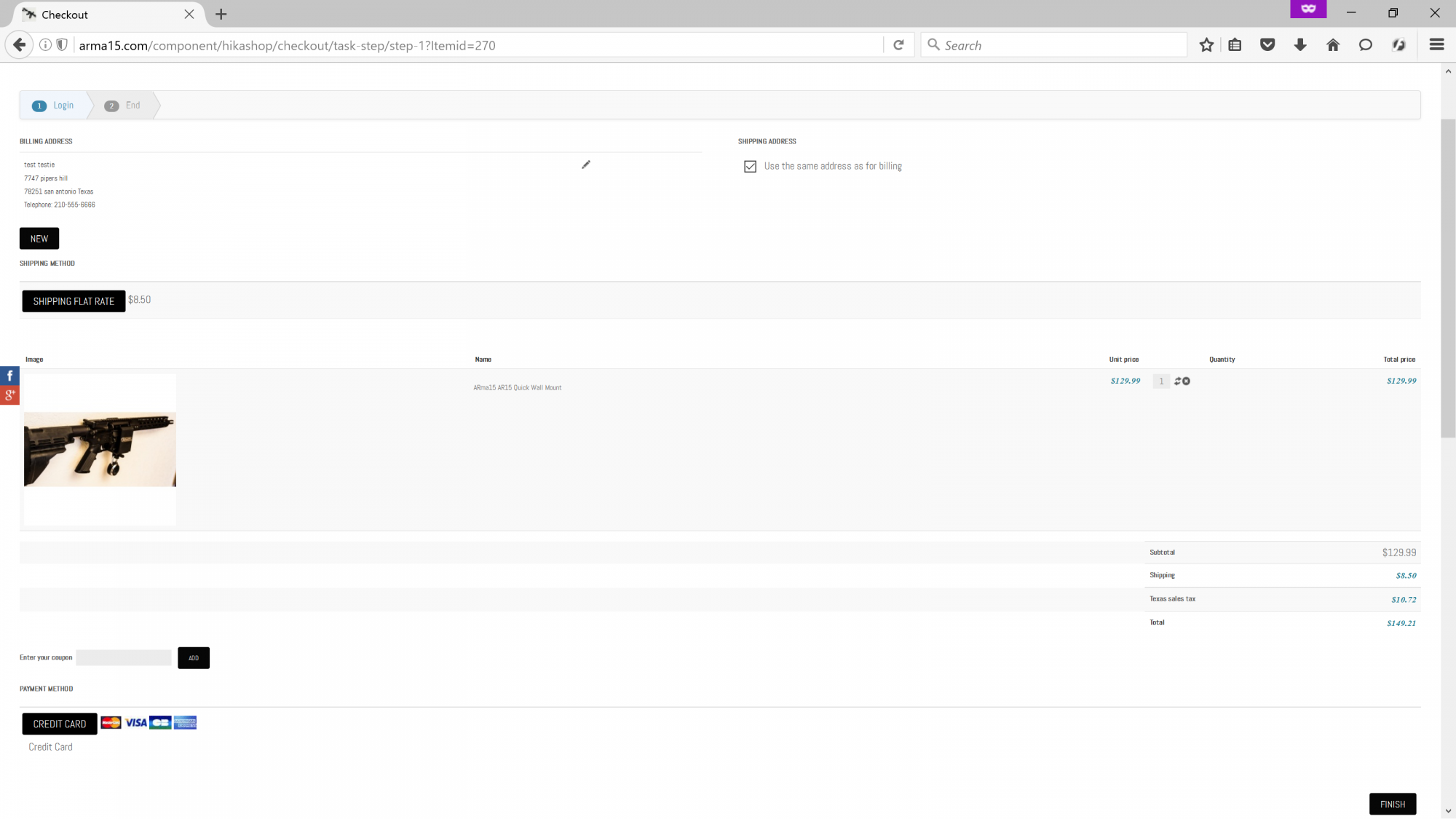Click the refresh cart quantity icon
This screenshot has width=1456, height=819.
click(1177, 381)
